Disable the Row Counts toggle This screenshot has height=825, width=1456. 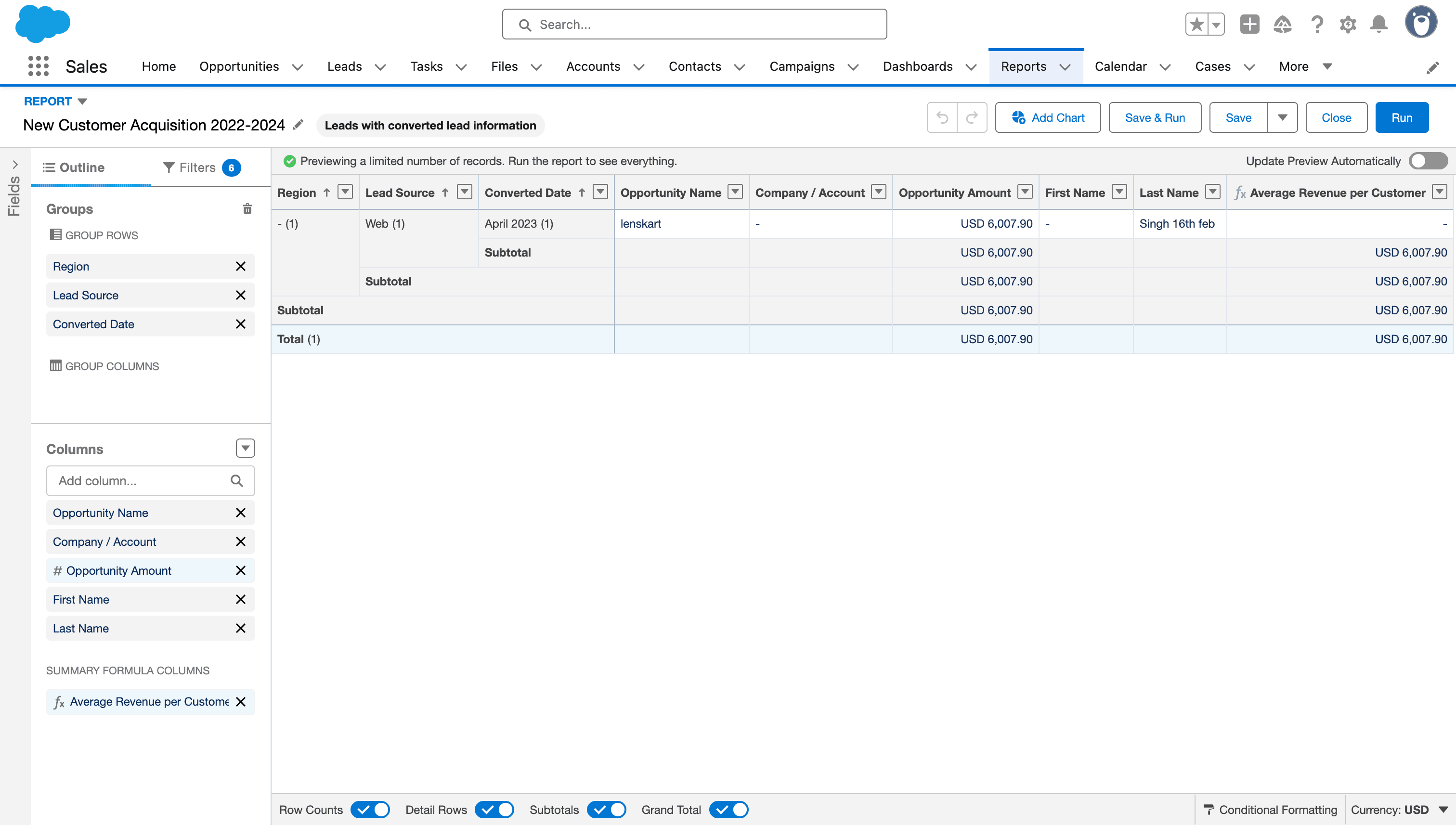tap(370, 810)
